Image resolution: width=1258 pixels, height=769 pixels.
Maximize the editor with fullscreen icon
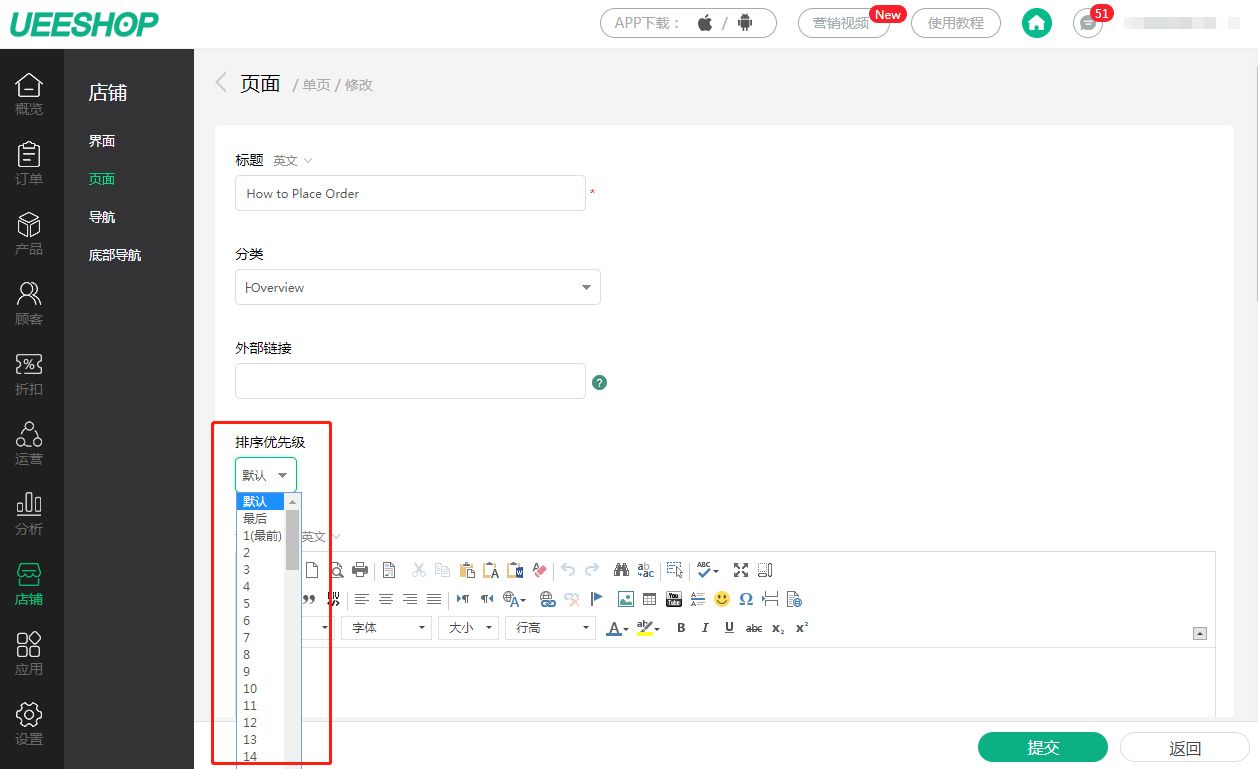click(741, 570)
